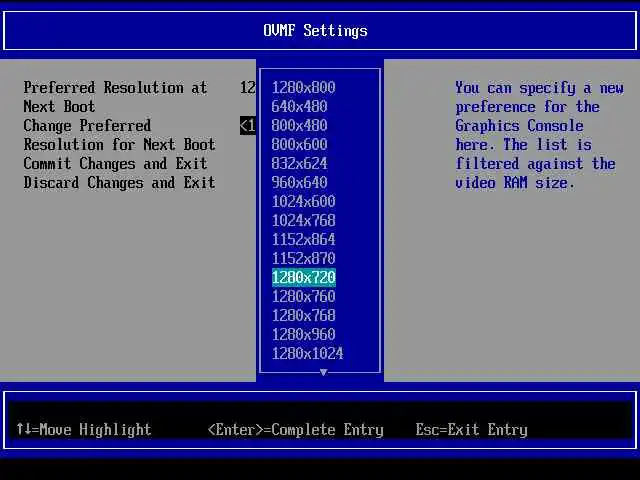640x480 pixels.
Task: Click Commit Changes and Exit
Action: (x=115, y=164)
